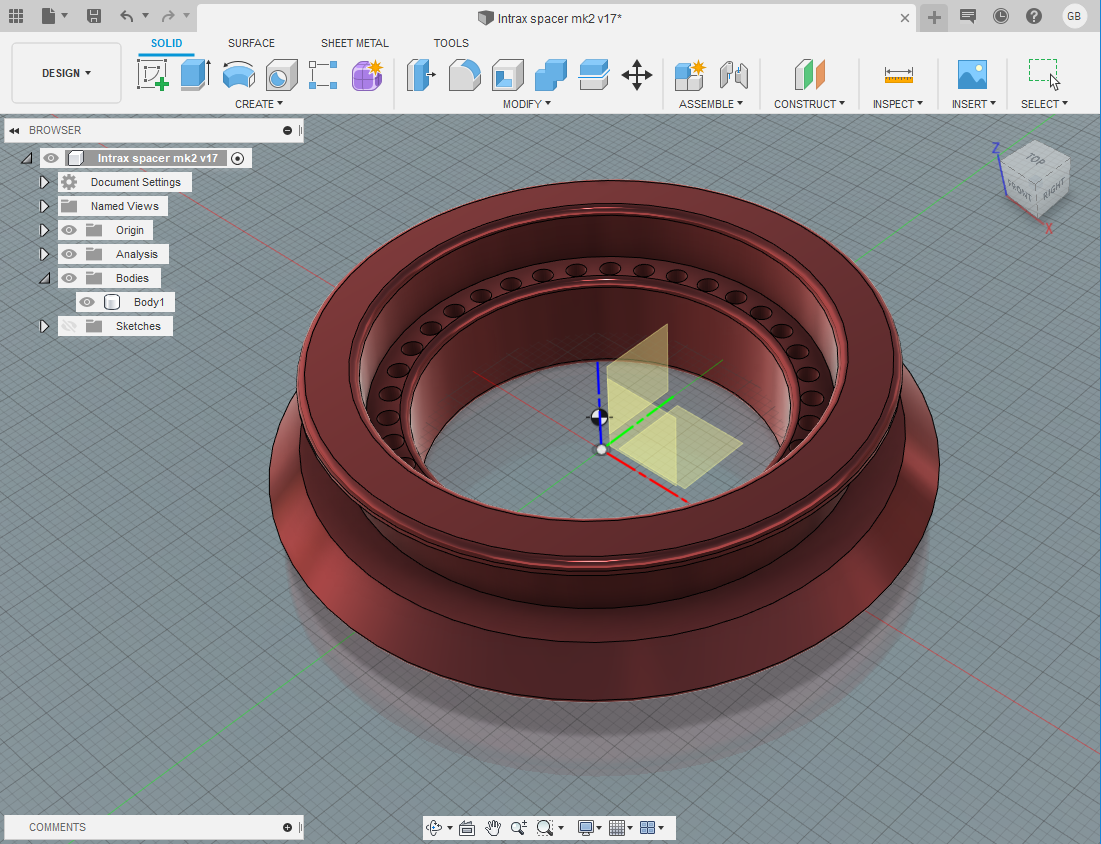Viewport: 1101px width, 844px height.
Task: Expand the Named Views node
Action: pos(44,206)
